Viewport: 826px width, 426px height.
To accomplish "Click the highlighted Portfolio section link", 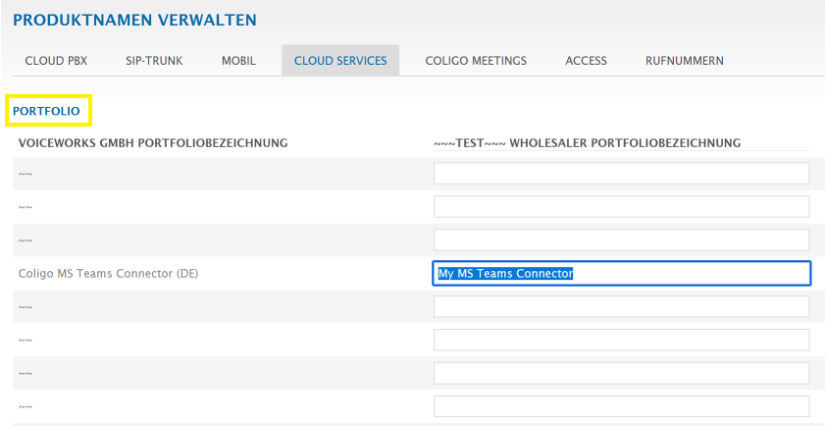I will (46, 110).
